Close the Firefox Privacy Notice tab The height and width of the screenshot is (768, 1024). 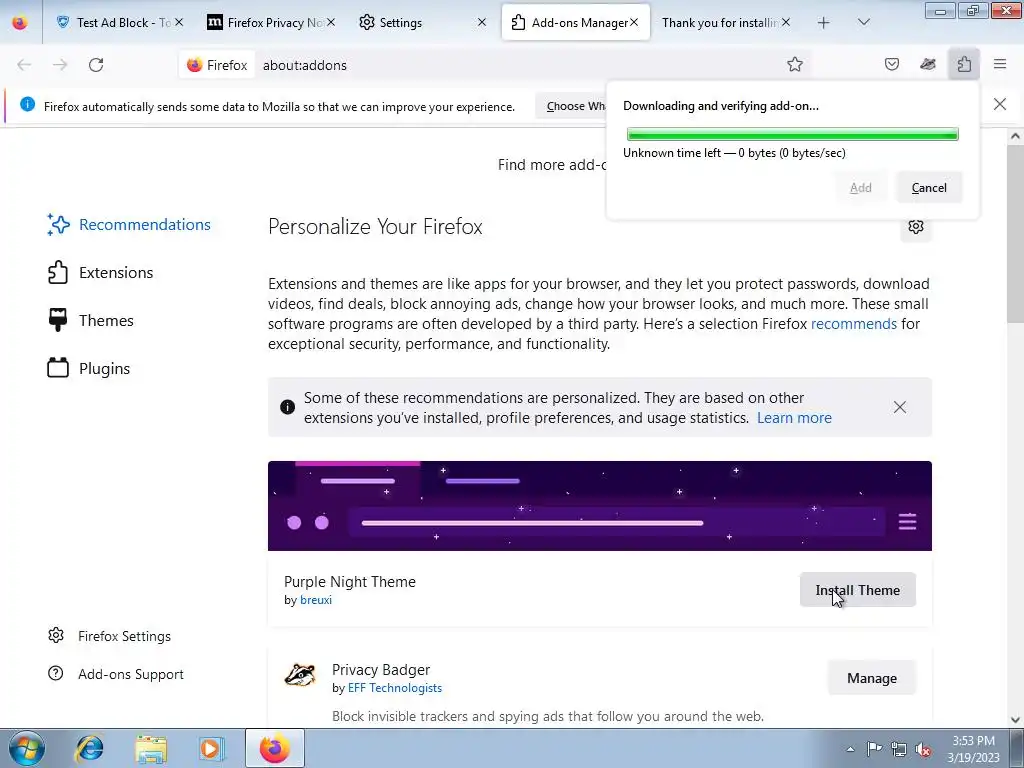(331, 22)
